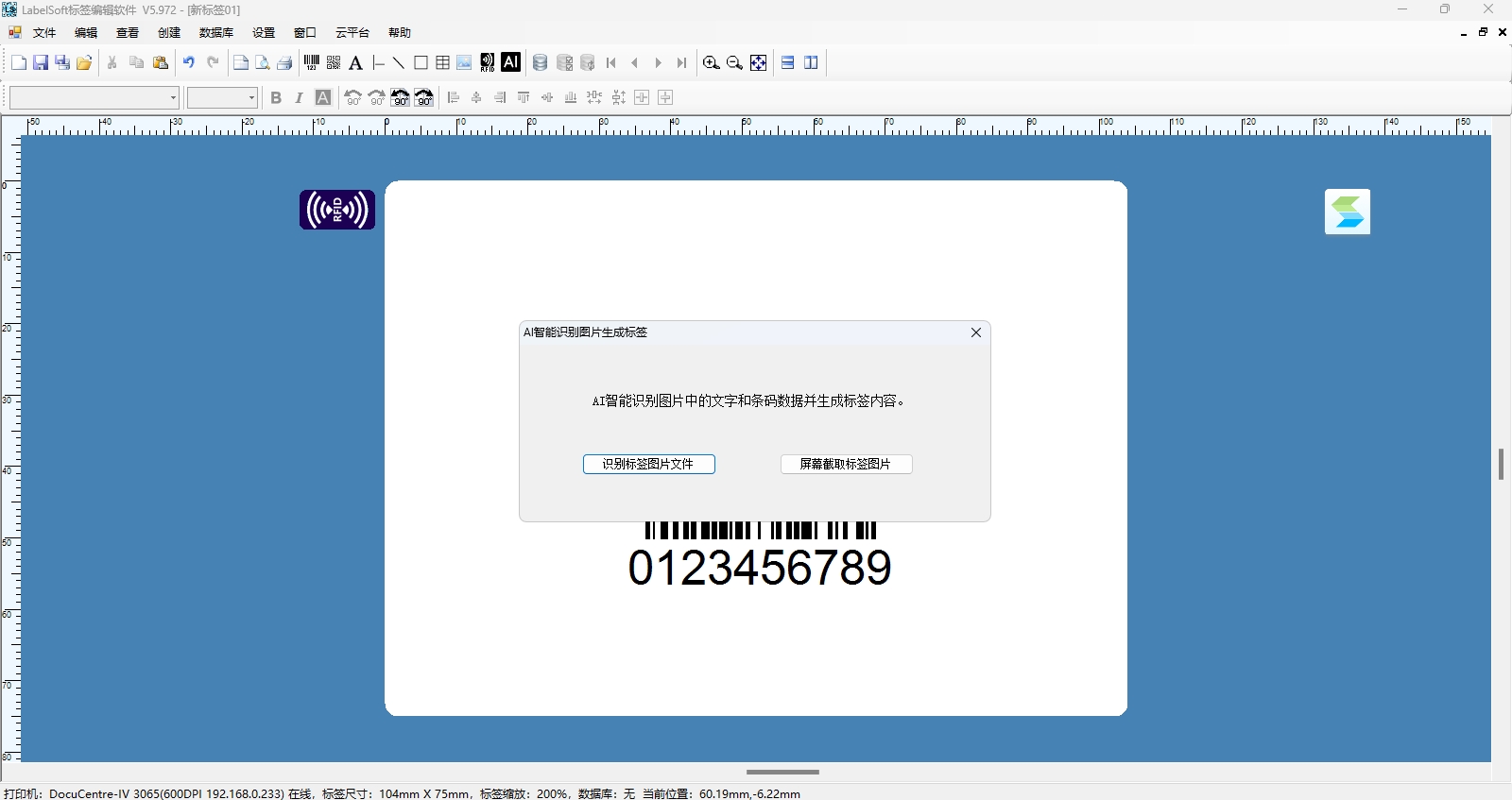Click the AI recognition toolbar icon
This screenshot has height=800, width=1512.
click(510, 62)
